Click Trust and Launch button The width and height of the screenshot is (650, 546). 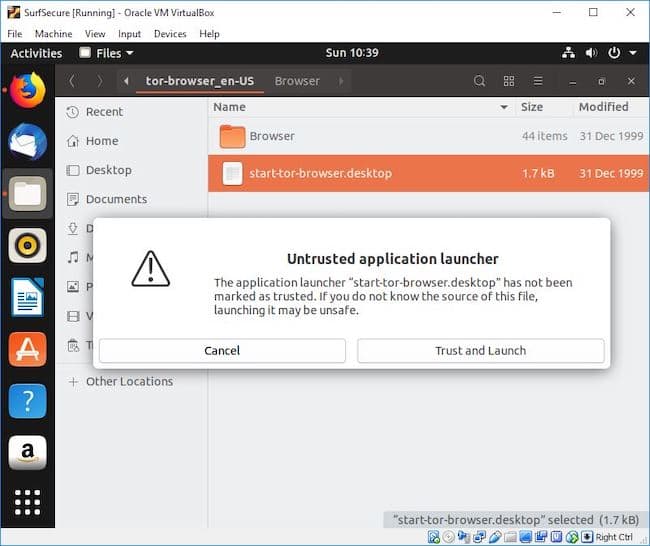[x=481, y=351]
